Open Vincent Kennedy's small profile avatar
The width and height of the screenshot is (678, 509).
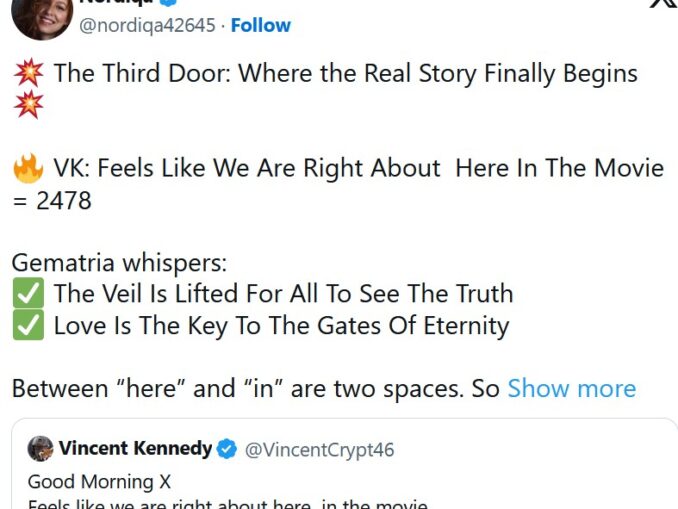point(40,448)
